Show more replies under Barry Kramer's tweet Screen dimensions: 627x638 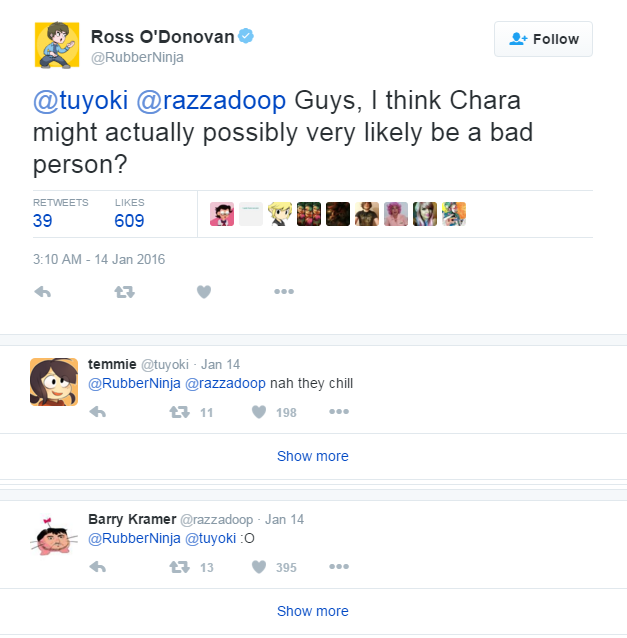tap(313, 611)
